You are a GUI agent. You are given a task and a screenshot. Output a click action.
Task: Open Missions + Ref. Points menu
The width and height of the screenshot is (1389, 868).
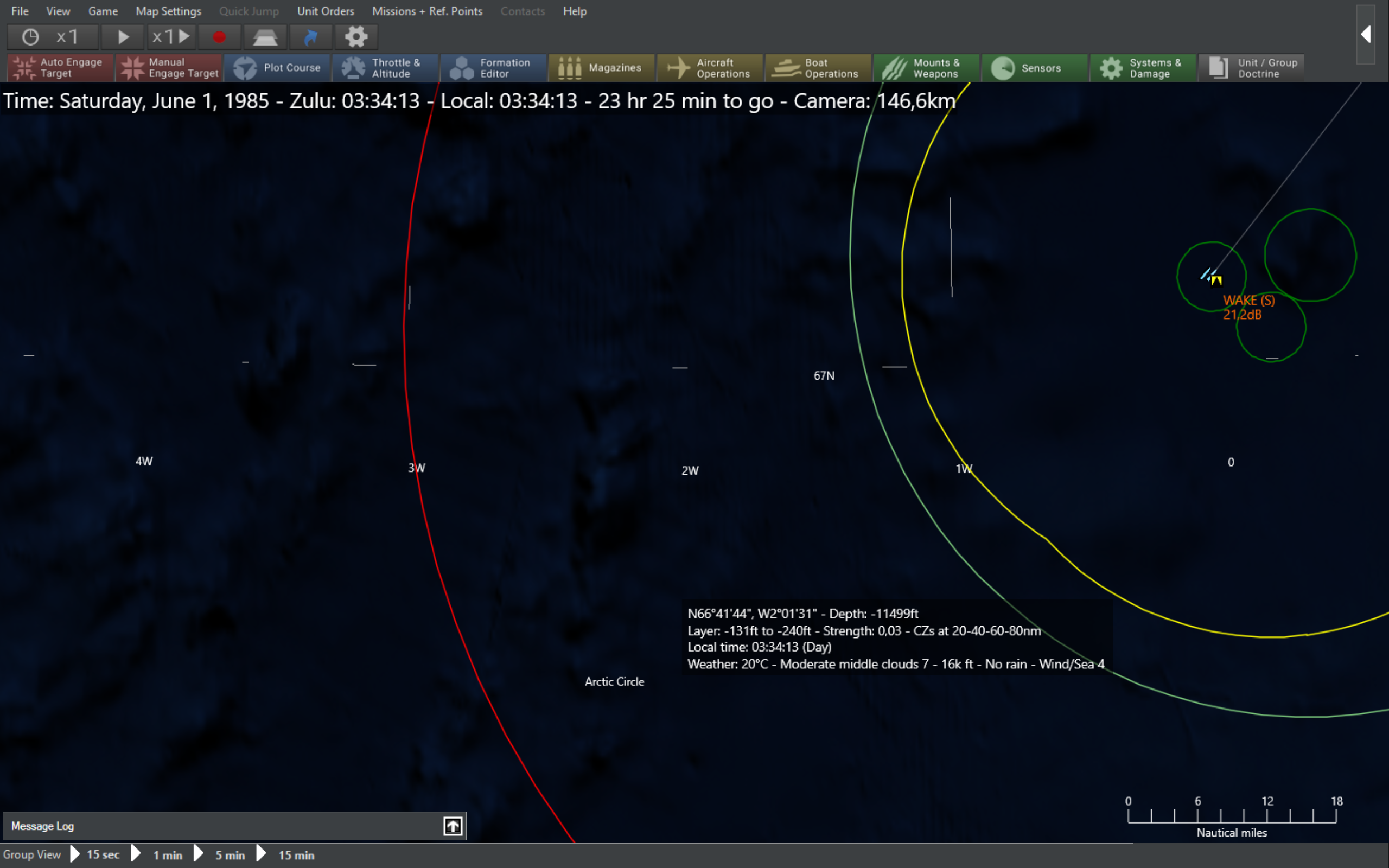coord(427,11)
